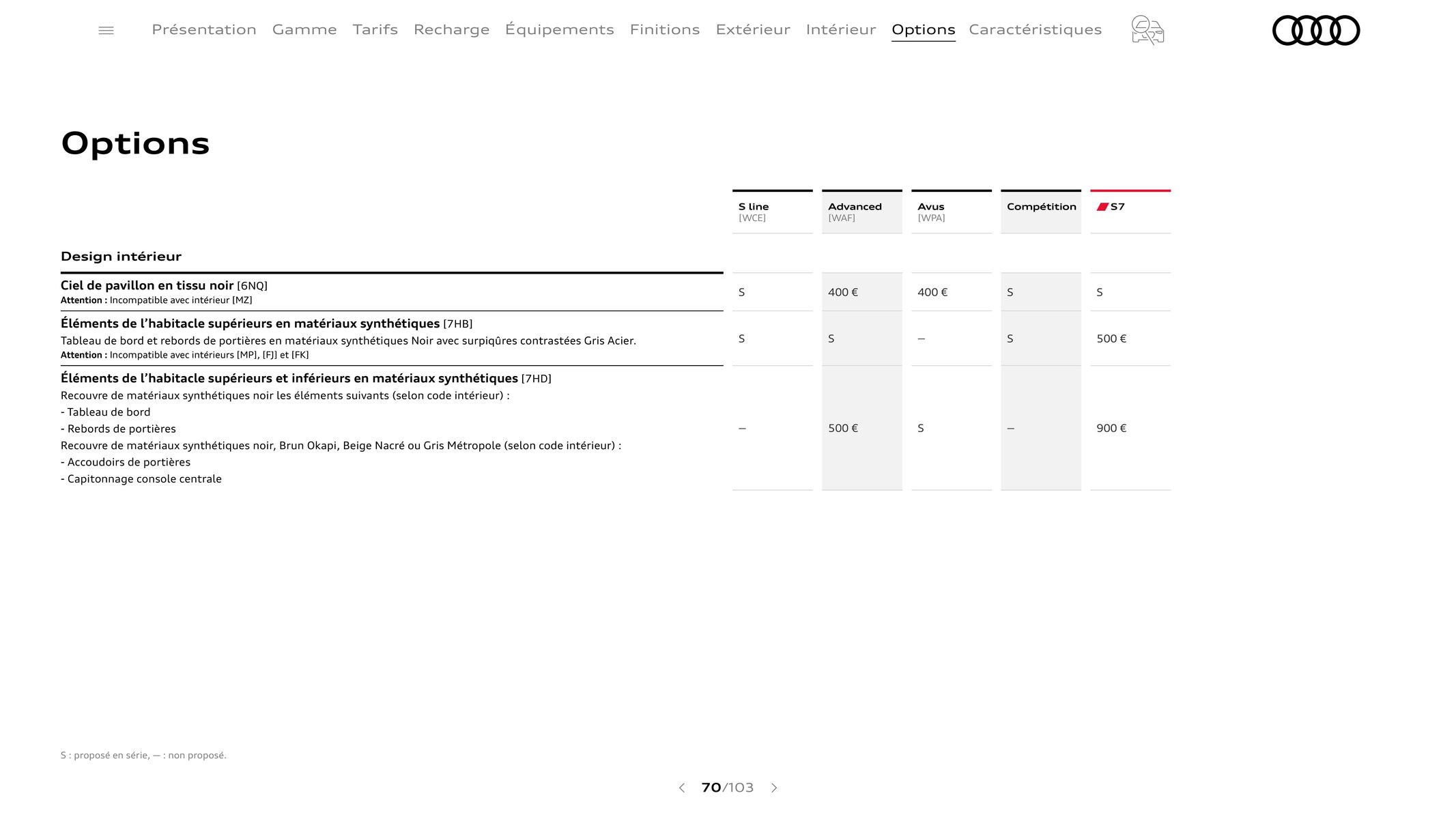The height and width of the screenshot is (819, 1456).
Task: Click the '- Rebords de portières' line
Action: (118, 429)
